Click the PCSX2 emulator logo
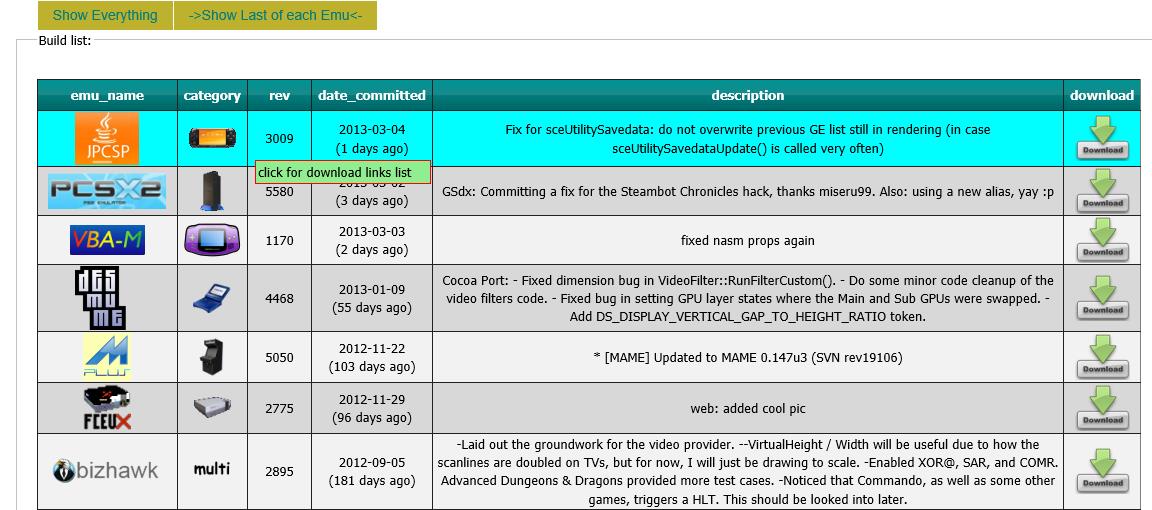Viewport: 1152px width, 510px height. tap(107, 191)
